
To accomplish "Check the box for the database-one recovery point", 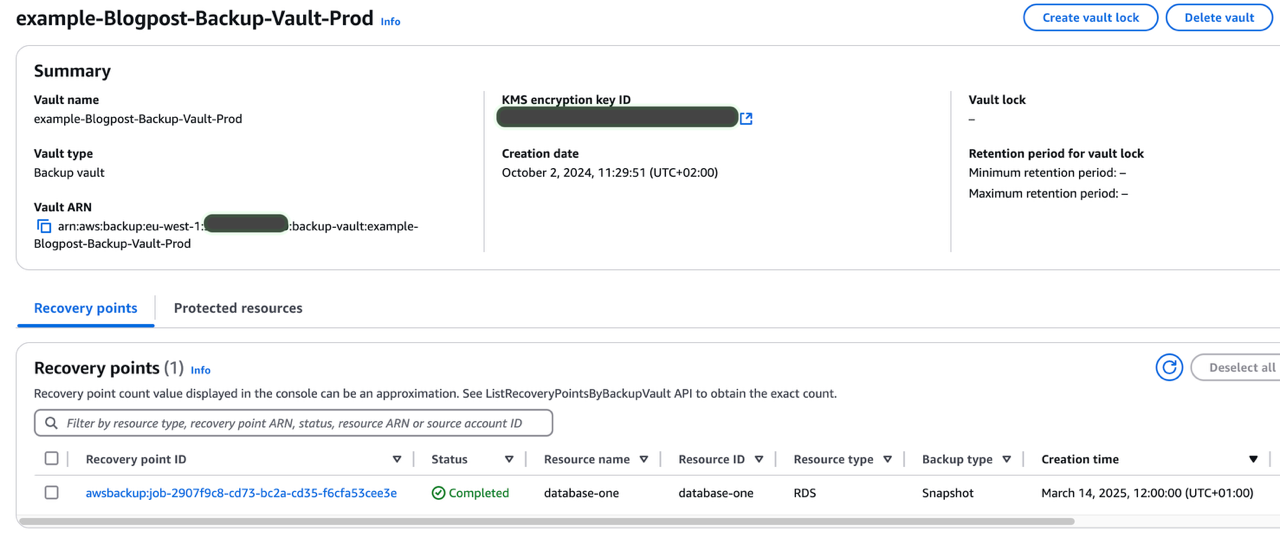I will tap(52, 493).
